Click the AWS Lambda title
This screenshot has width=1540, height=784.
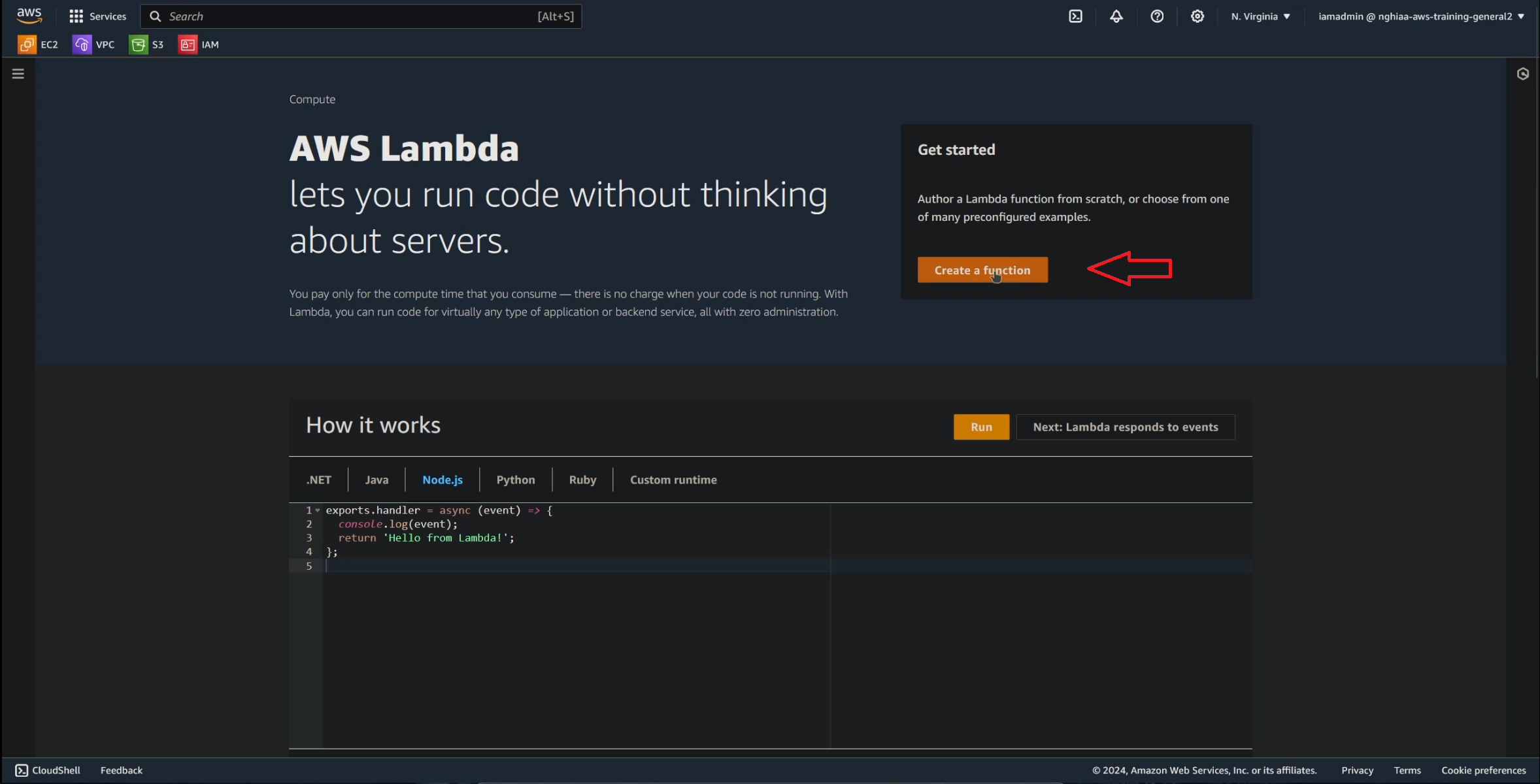tap(404, 148)
